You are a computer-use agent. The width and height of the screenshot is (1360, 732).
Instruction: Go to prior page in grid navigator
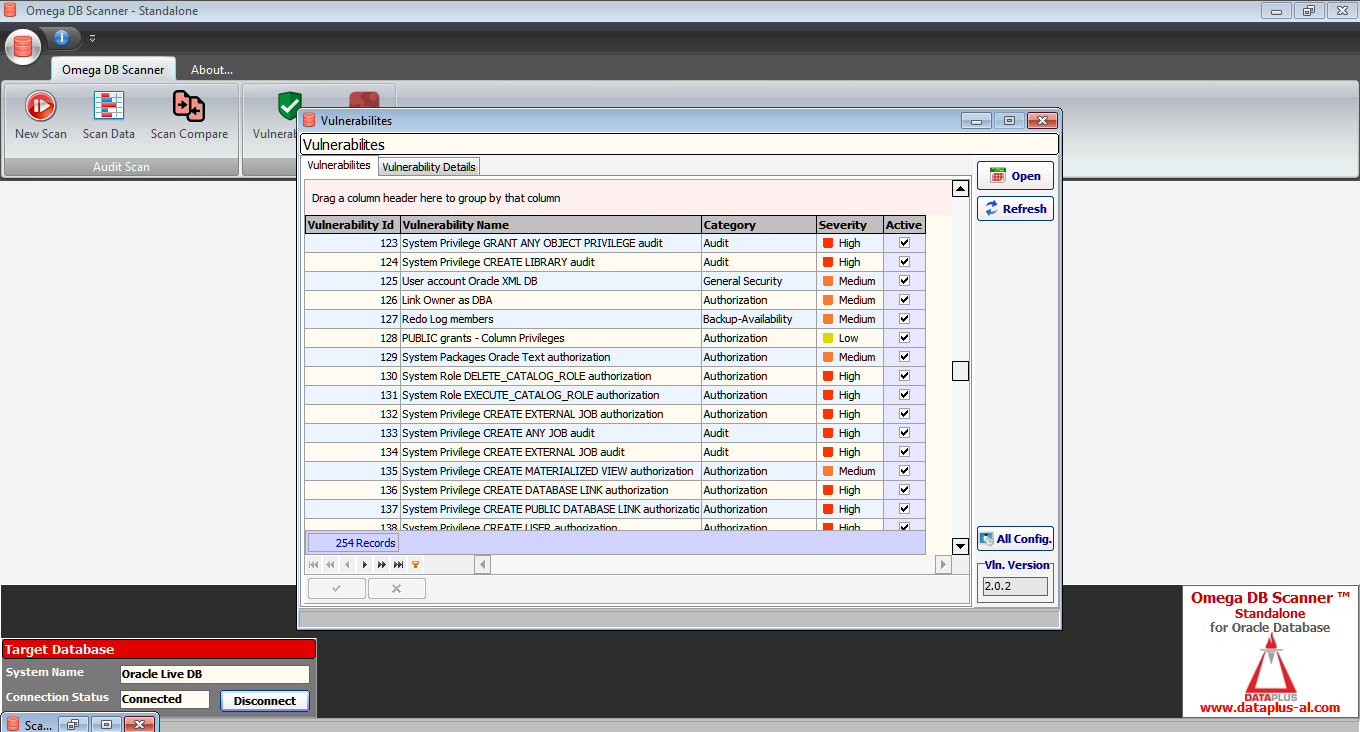(x=331, y=565)
